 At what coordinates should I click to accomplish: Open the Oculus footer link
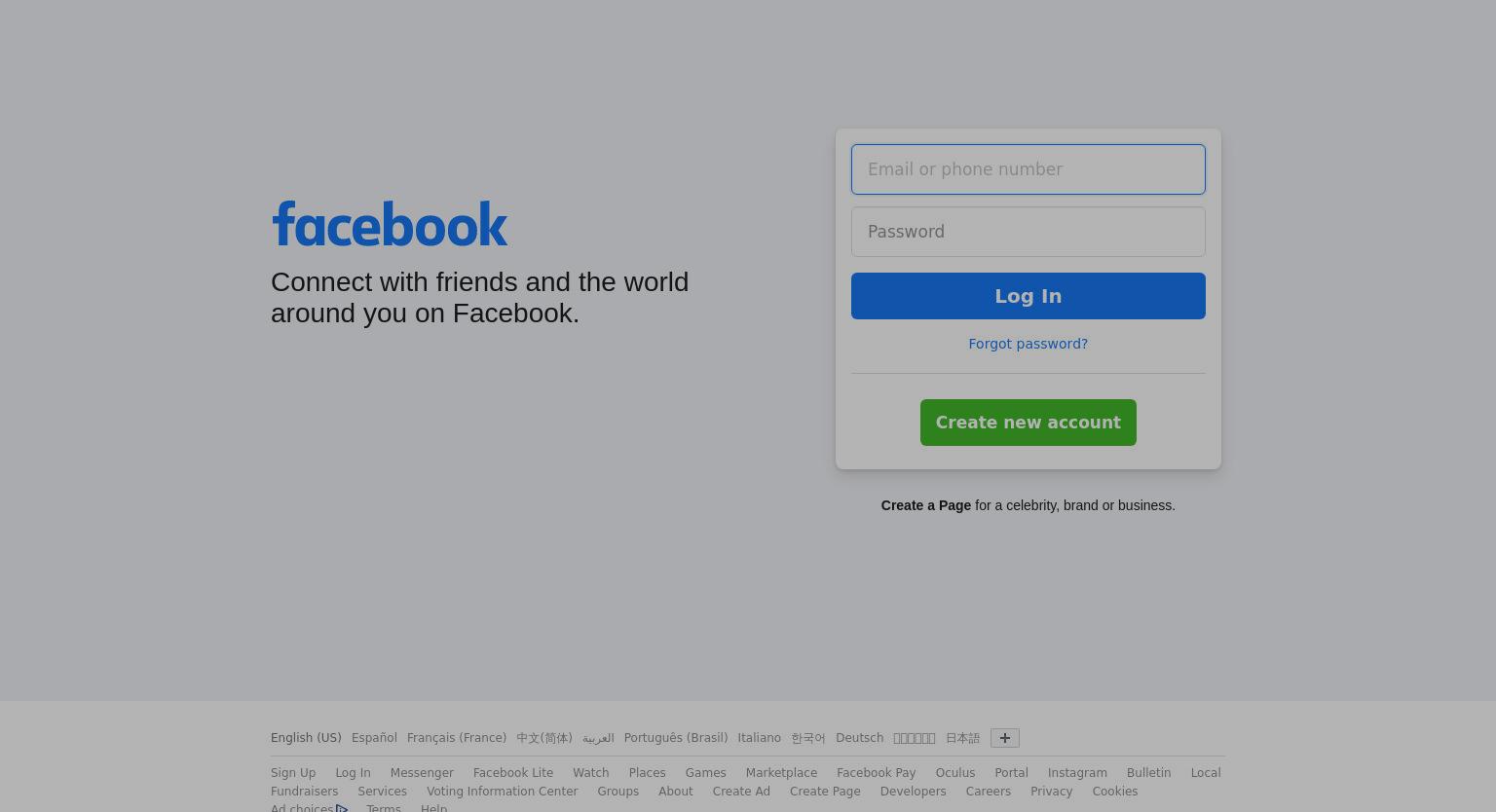[x=955, y=773]
